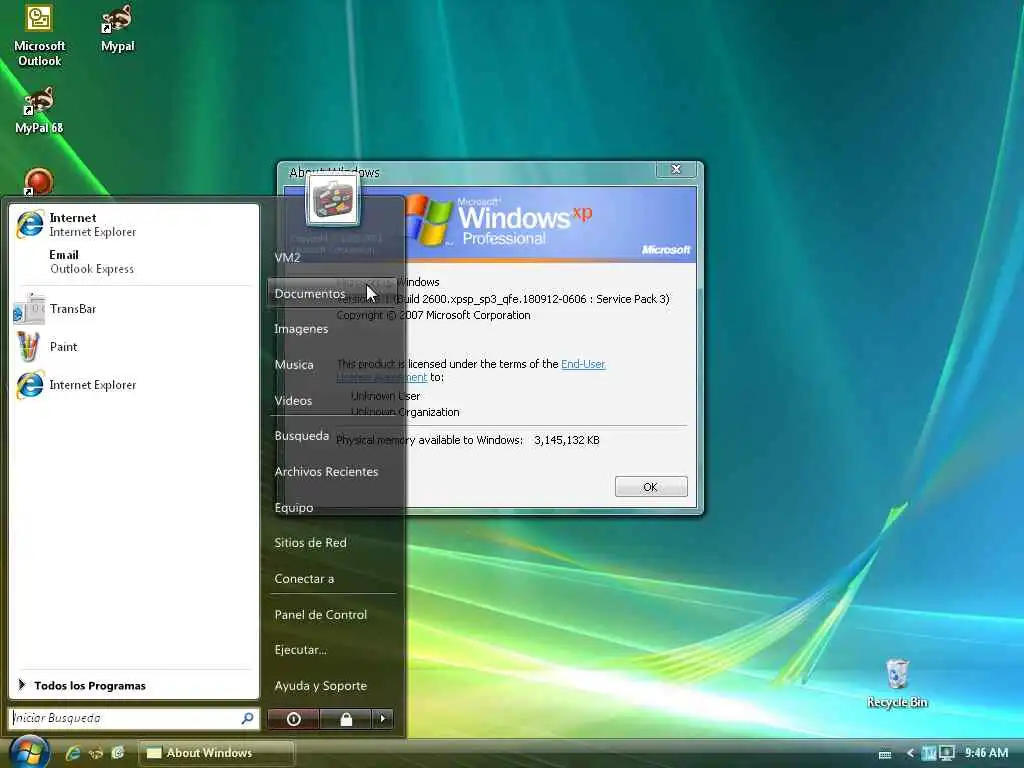1024x768 pixels.
Task: Open the Recycle Bin icon
Action: pos(897,684)
